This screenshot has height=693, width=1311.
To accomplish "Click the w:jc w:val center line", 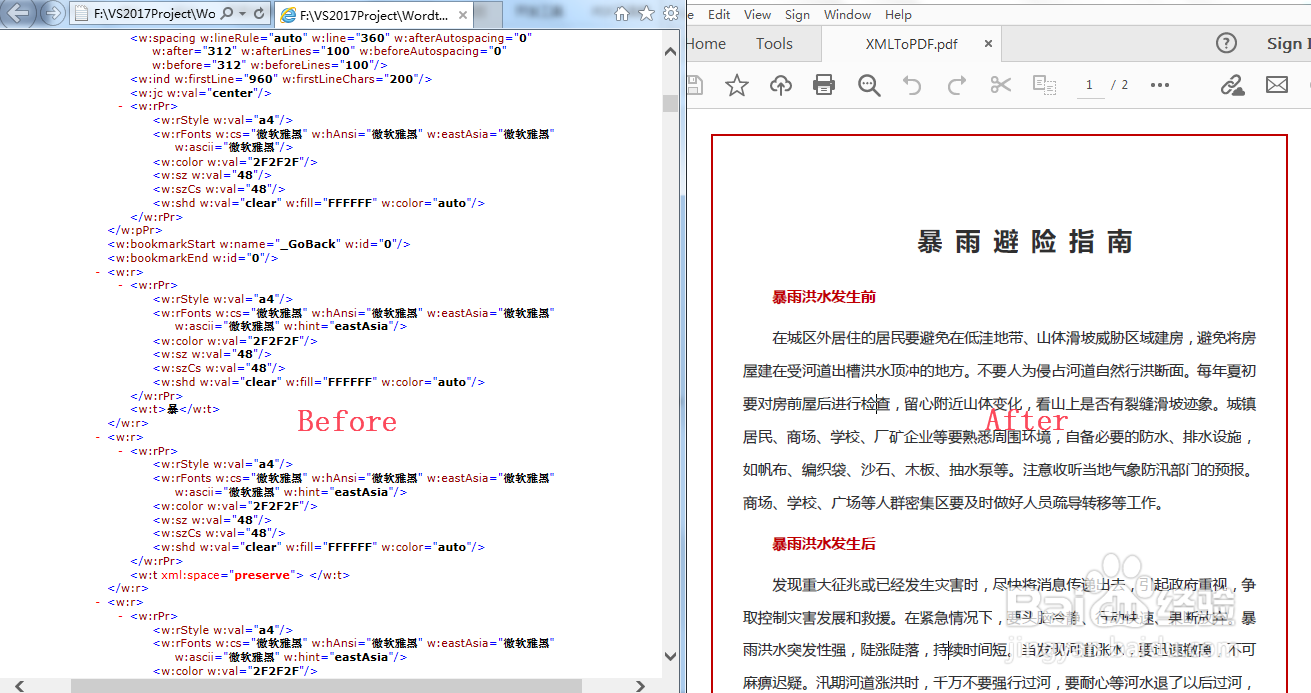I will coord(200,93).
